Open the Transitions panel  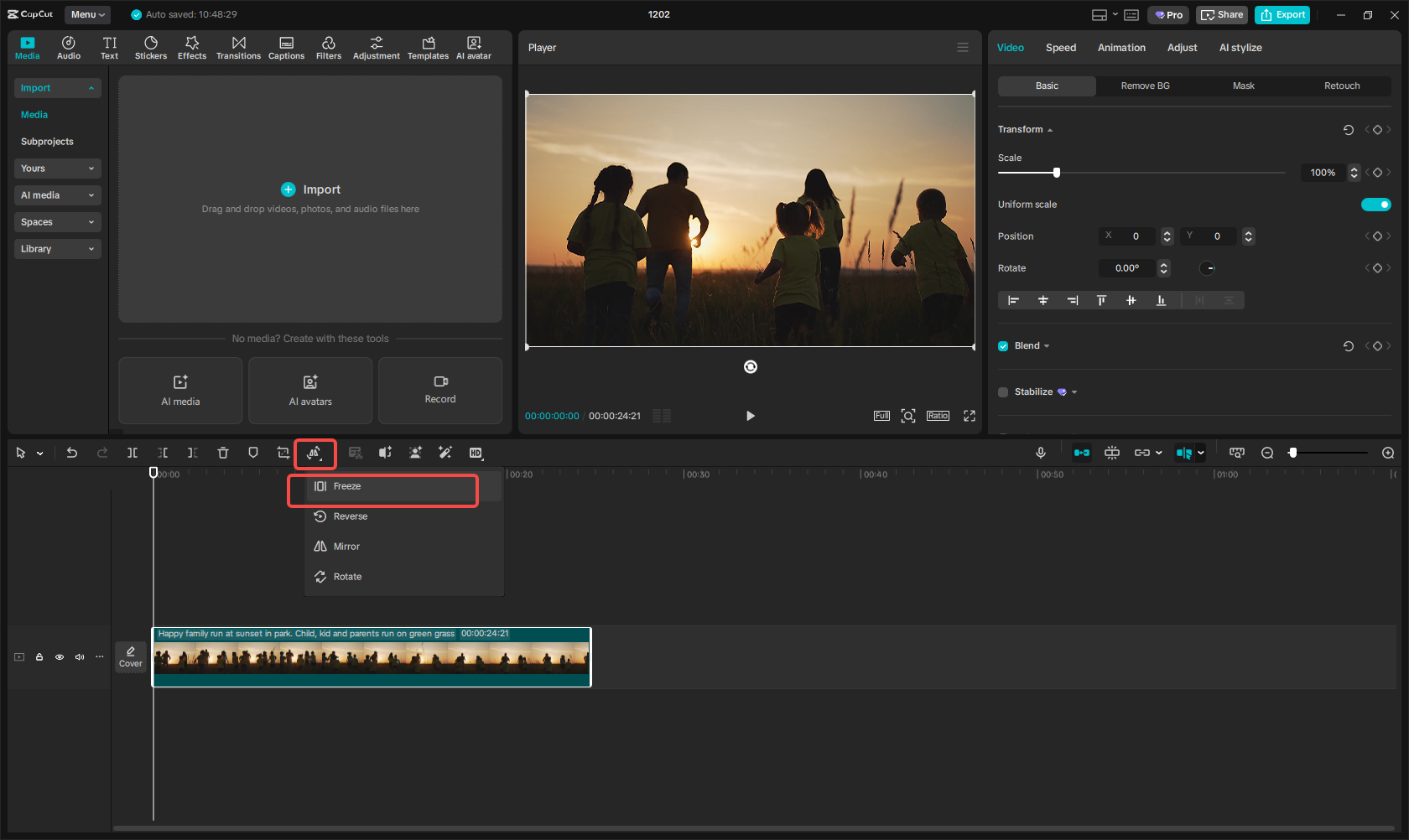[238, 46]
